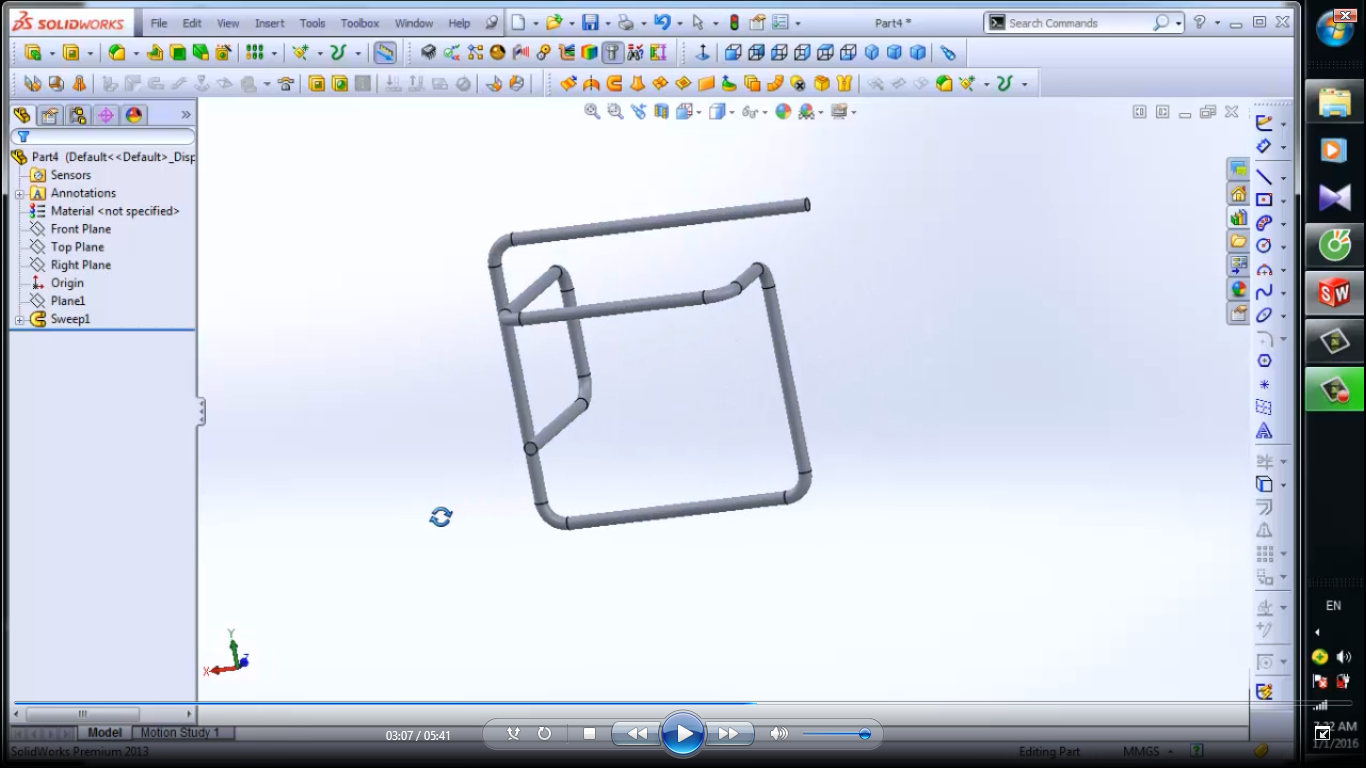Click the Save icon in the top toolbar
The height and width of the screenshot is (768, 1366).
point(590,23)
